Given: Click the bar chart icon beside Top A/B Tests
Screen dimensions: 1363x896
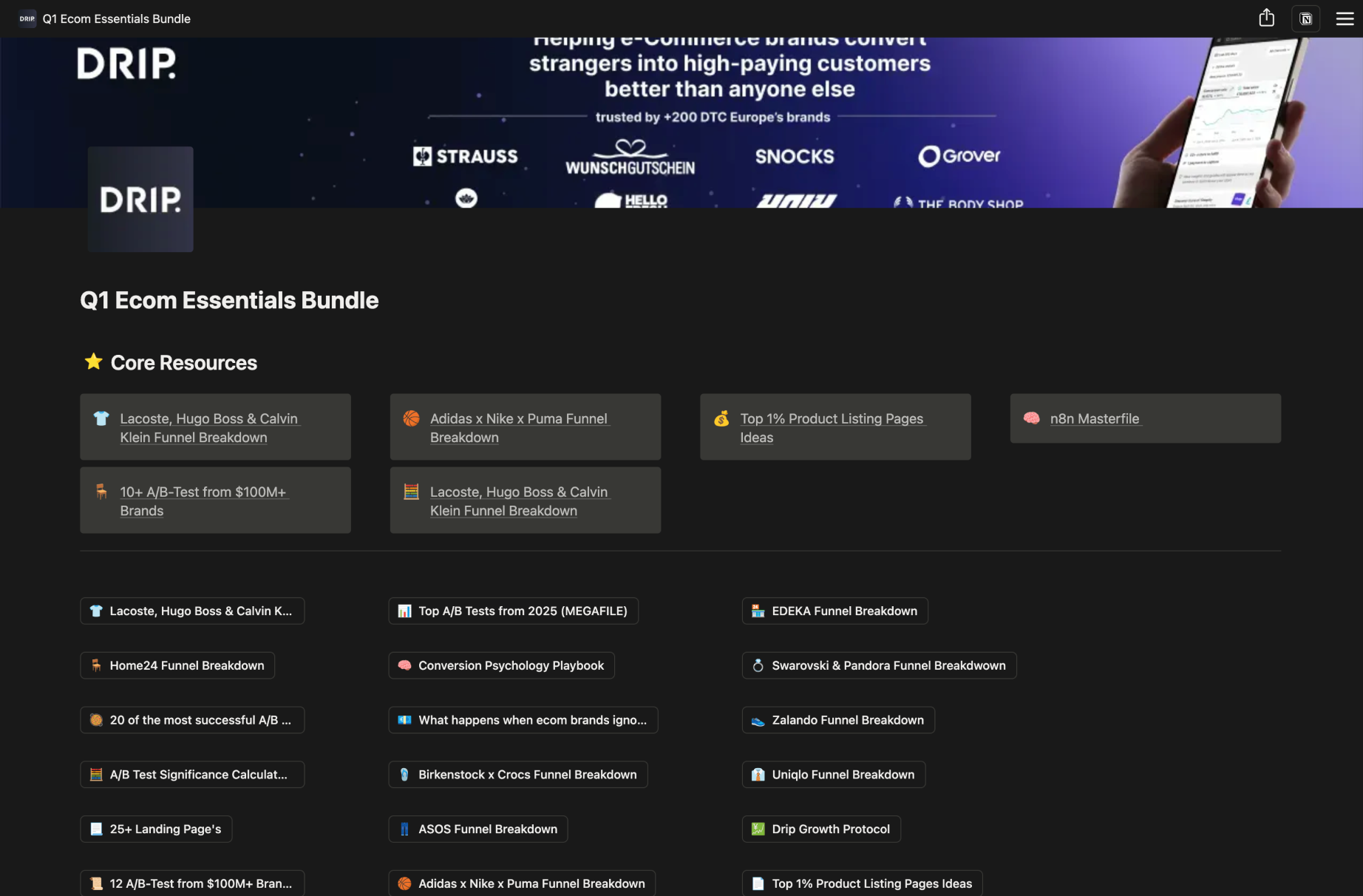Looking at the screenshot, I should 404,611.
